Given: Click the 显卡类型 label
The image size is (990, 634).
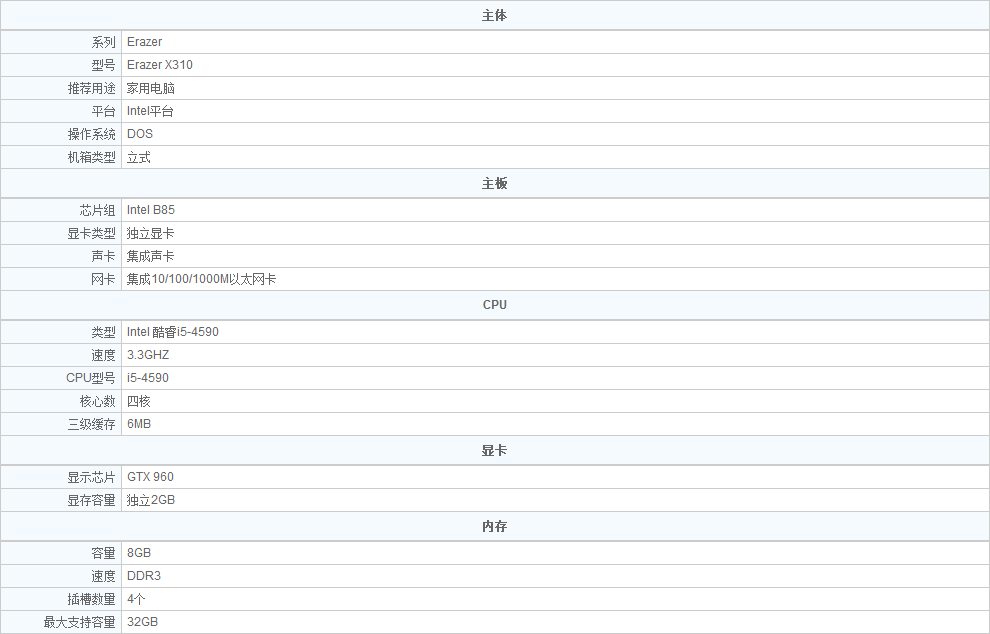Looking at the screenshot, I should click(x=92, y=234).
